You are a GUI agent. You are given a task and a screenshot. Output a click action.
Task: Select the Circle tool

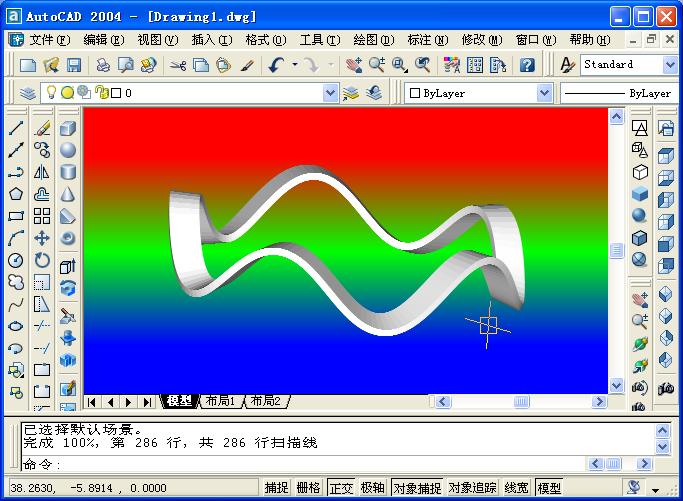[16, 260]
